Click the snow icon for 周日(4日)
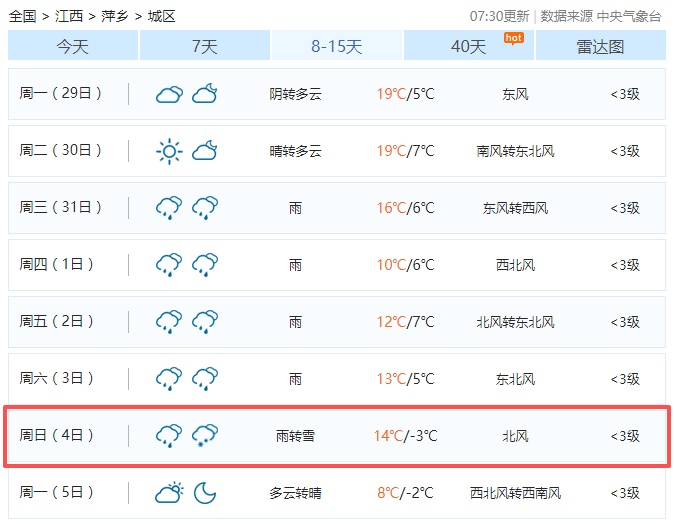Screen dimensions: 674x524 [x=205, y=436]
